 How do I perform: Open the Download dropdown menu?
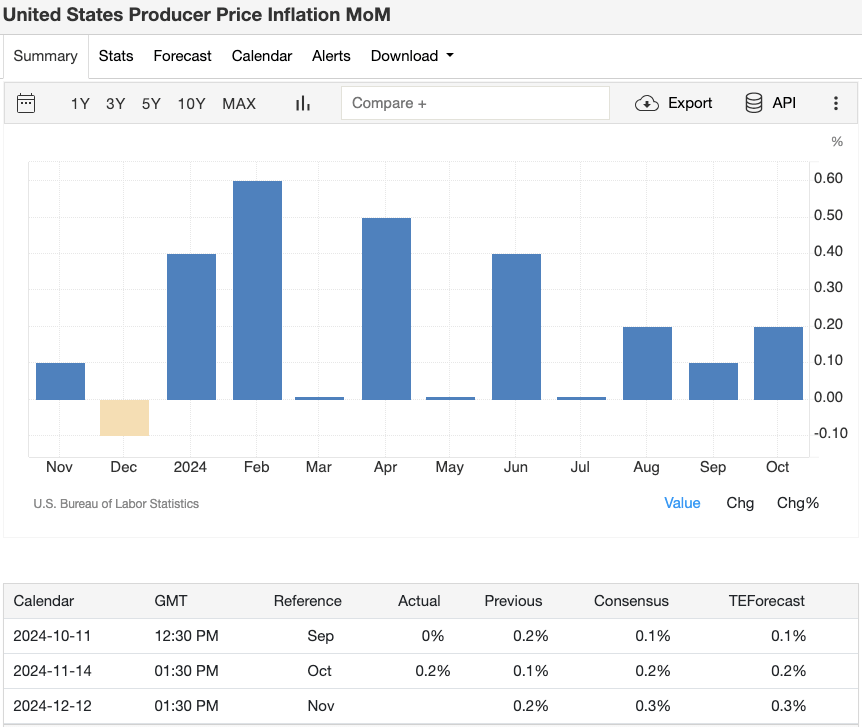point(411,56)
